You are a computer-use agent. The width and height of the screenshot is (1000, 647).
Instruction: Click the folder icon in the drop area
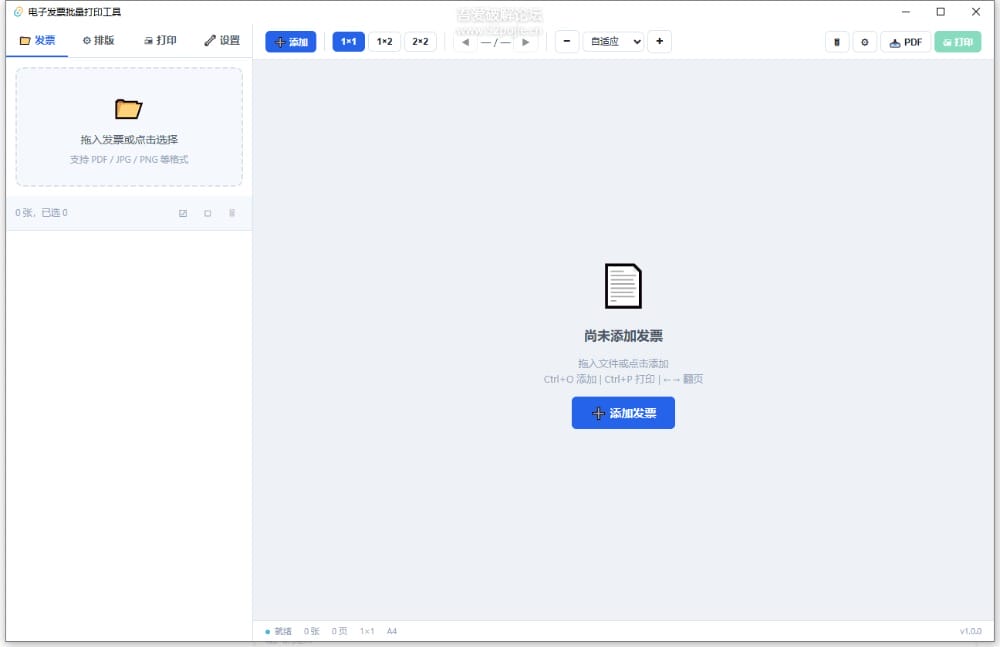coord(128,109)
